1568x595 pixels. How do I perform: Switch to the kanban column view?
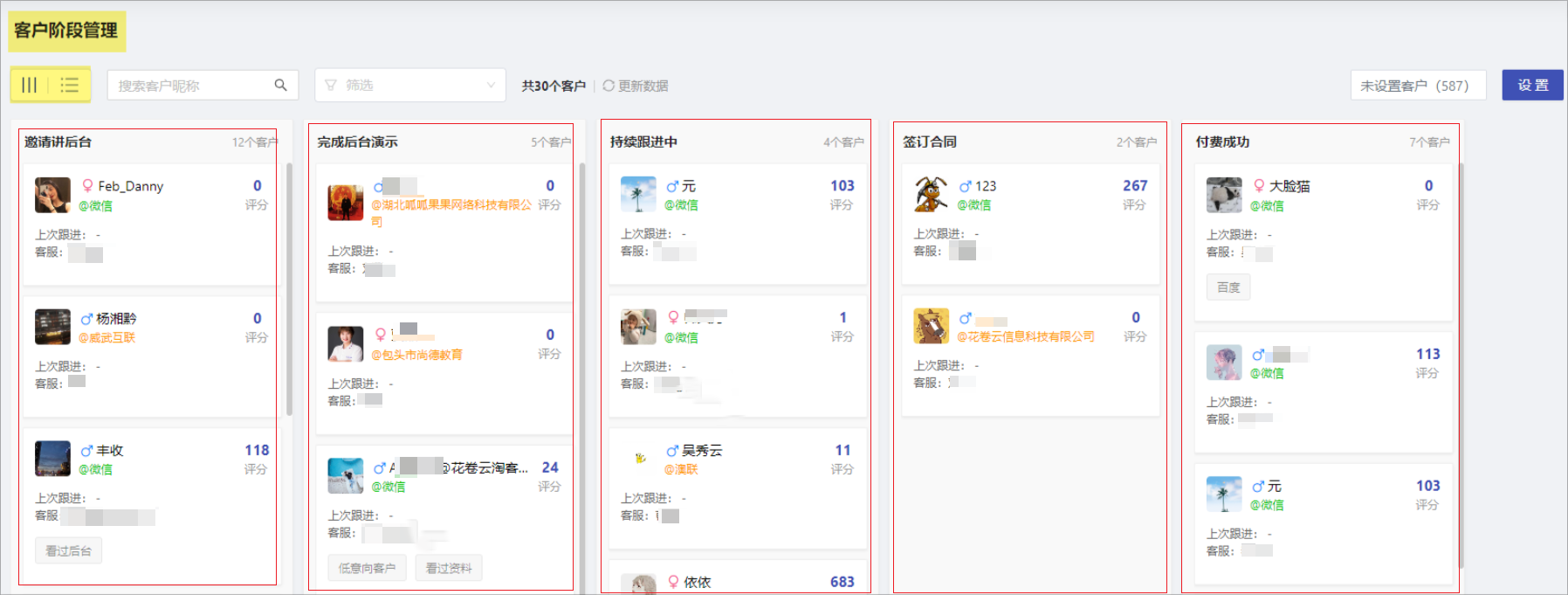tap(29, 85)
